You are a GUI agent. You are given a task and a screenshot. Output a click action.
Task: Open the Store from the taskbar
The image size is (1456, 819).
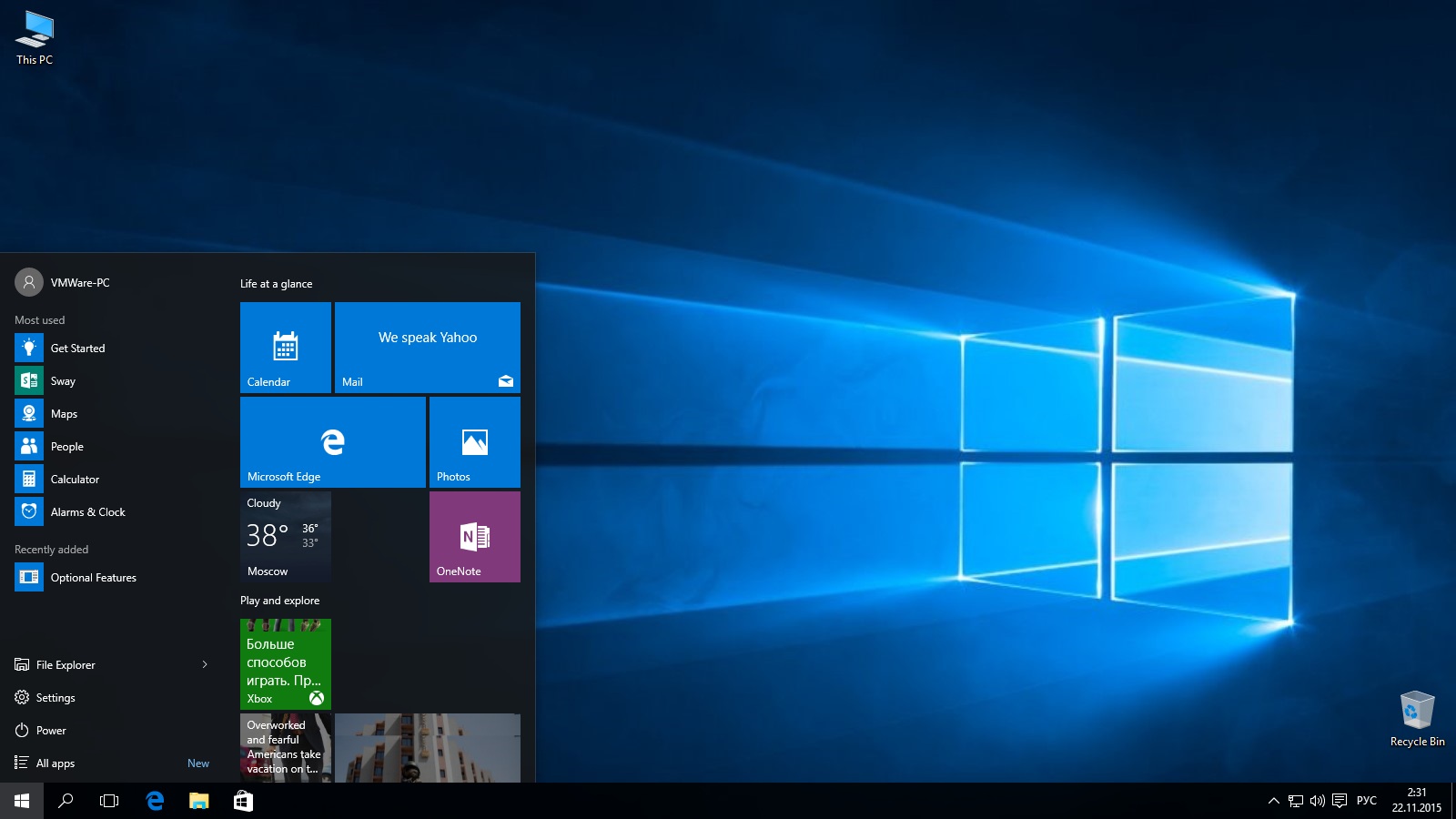click(243, 801)
